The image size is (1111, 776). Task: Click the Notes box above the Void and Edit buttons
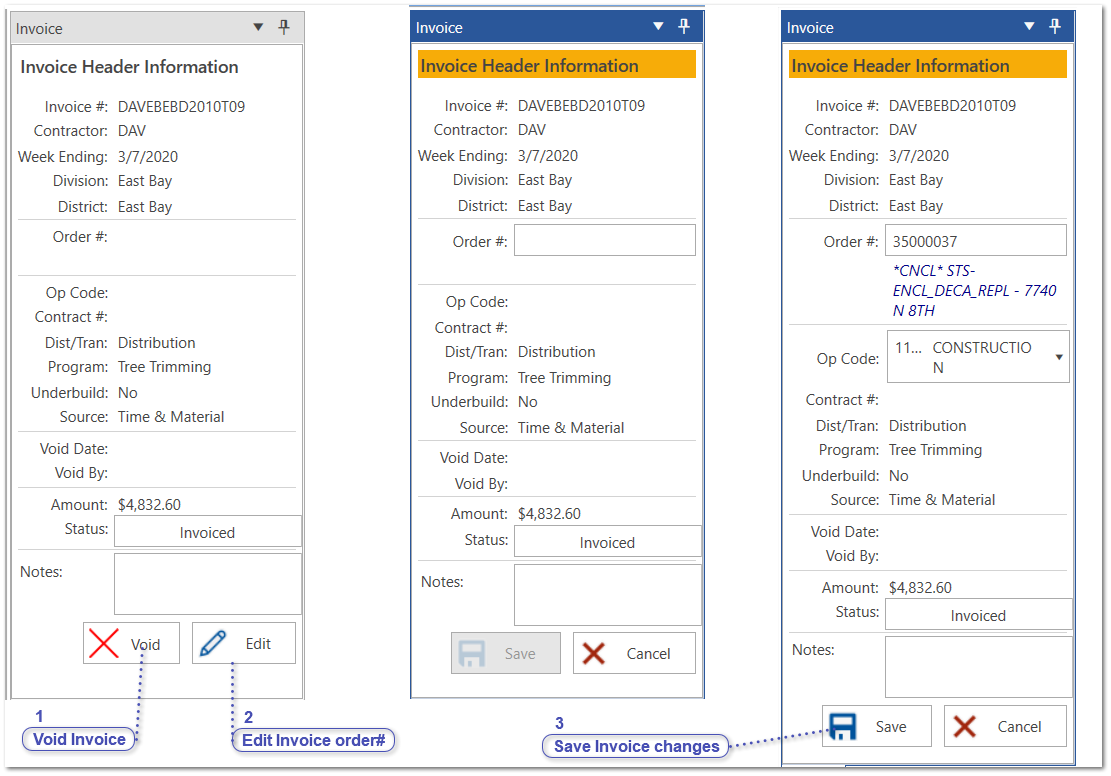pyautogui.click(x=207, y=584)
